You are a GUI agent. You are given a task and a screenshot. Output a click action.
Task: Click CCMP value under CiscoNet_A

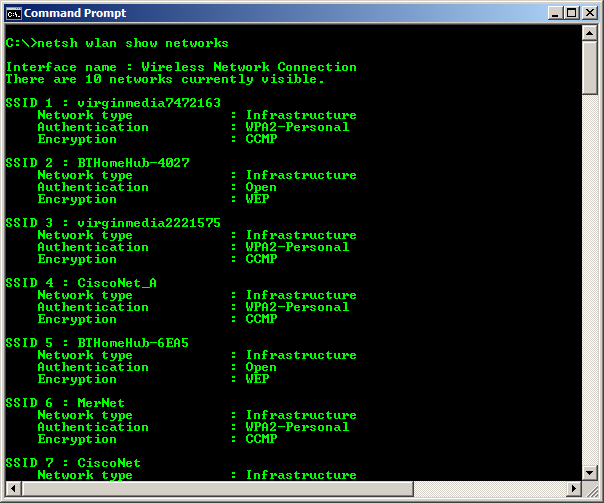pyautogui.click(x=262, y=319)
